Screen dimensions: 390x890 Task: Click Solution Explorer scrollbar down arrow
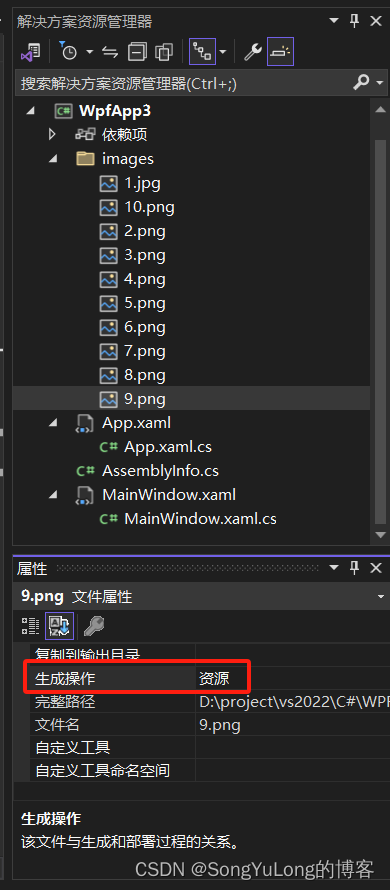click(380, 535)
